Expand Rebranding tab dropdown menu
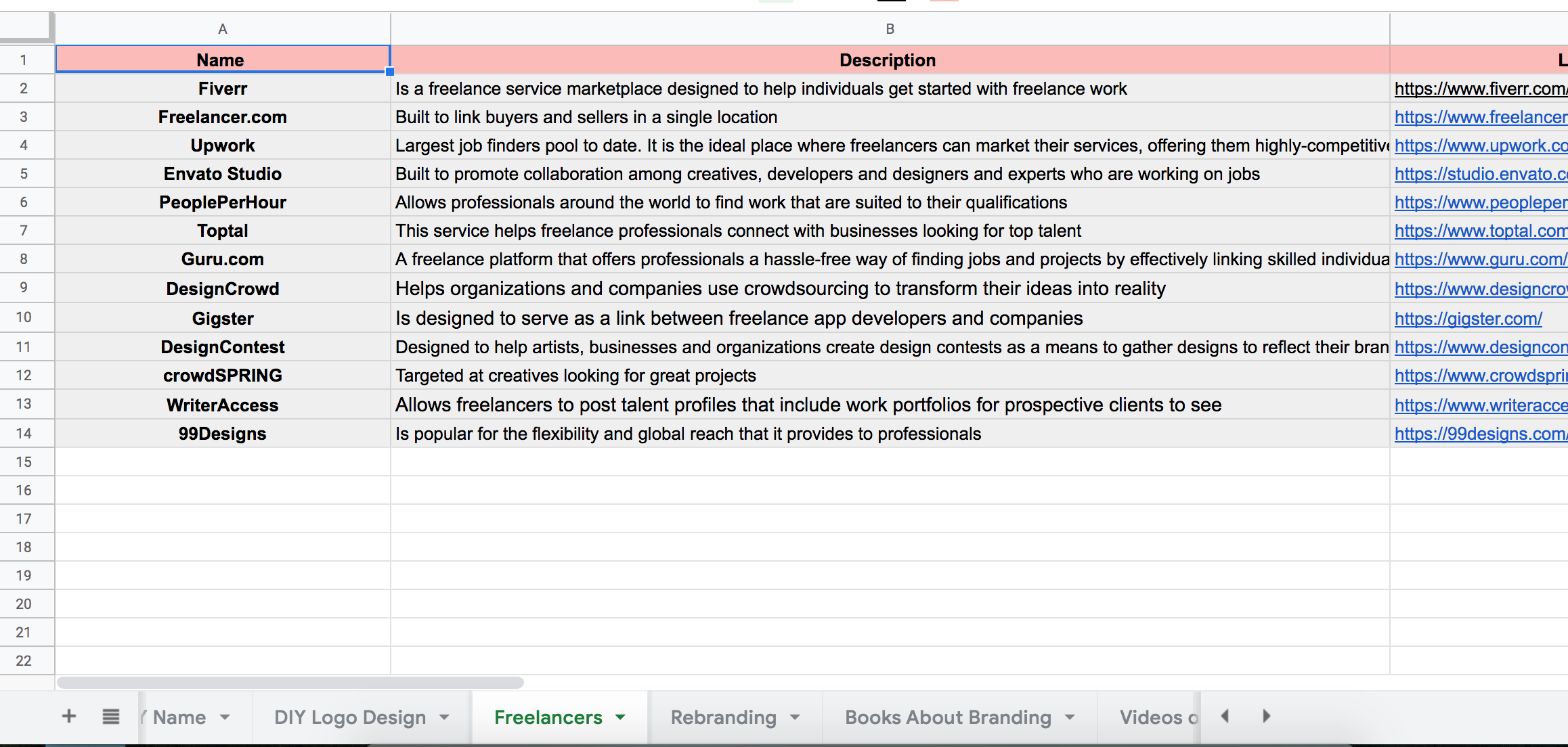 795,717
